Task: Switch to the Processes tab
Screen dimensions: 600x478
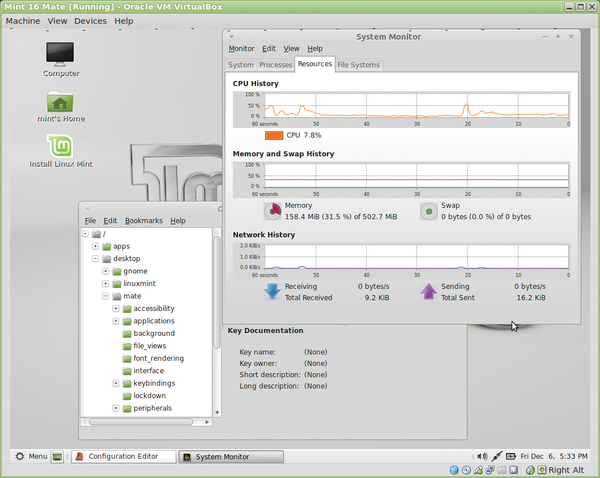Action: point(276,65)
